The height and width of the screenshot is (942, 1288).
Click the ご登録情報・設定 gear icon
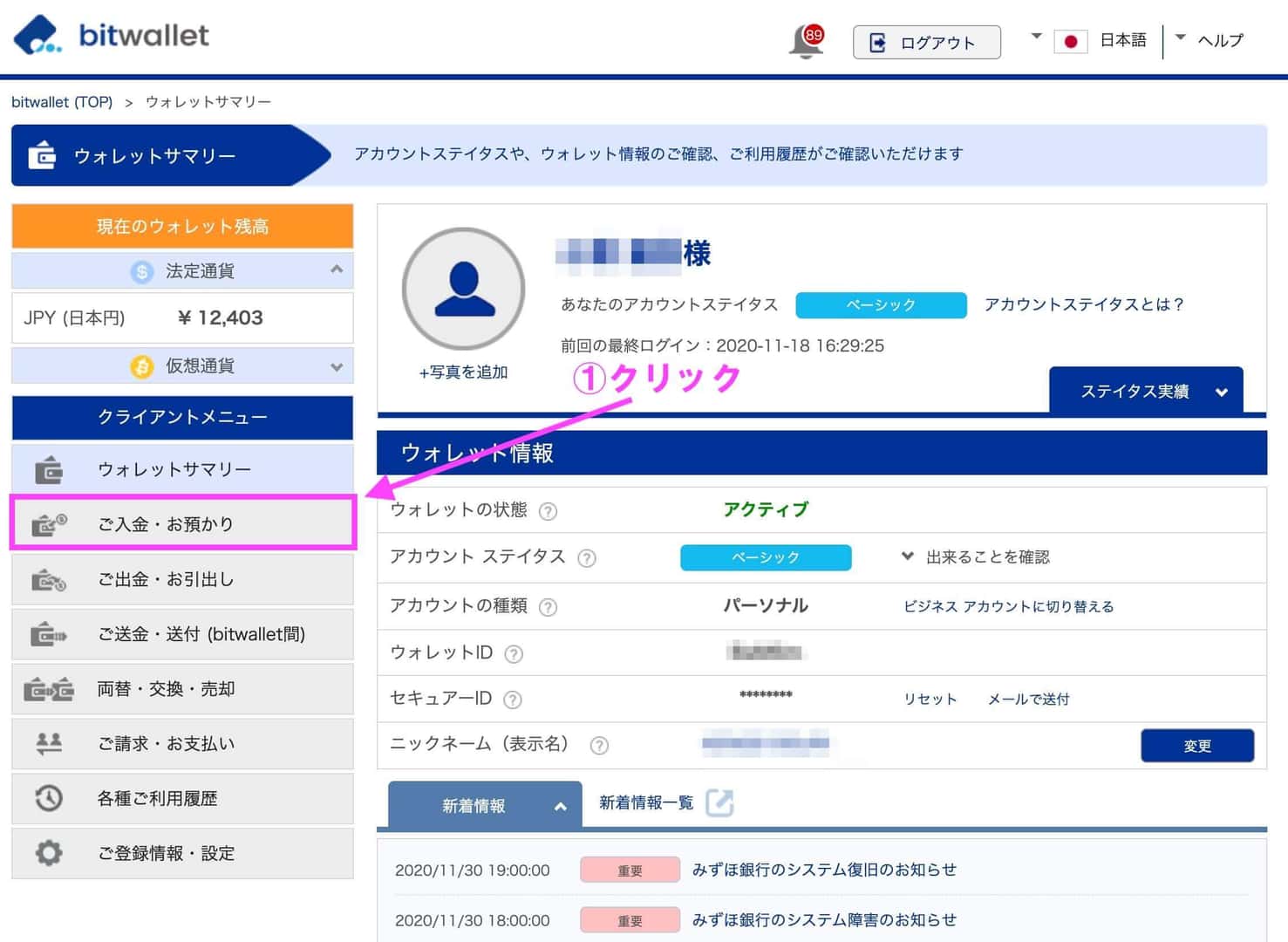click(49, 853)
